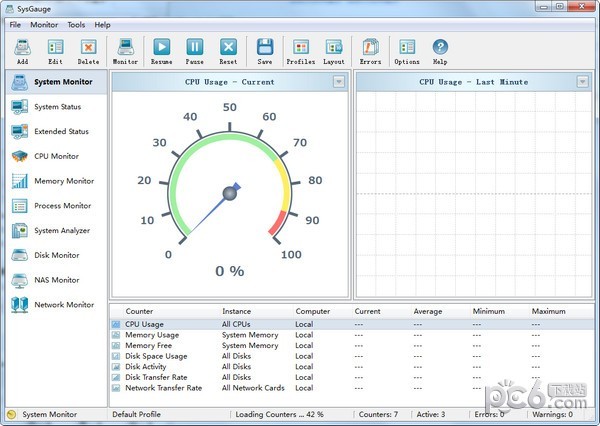600x426 pixels.
Task: Open the Layout toolbar icon
Action: pos(334,51)
